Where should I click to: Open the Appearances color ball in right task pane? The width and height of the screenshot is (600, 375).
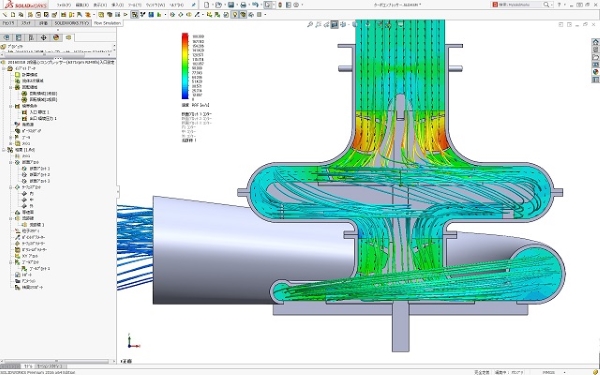point(595,72)
